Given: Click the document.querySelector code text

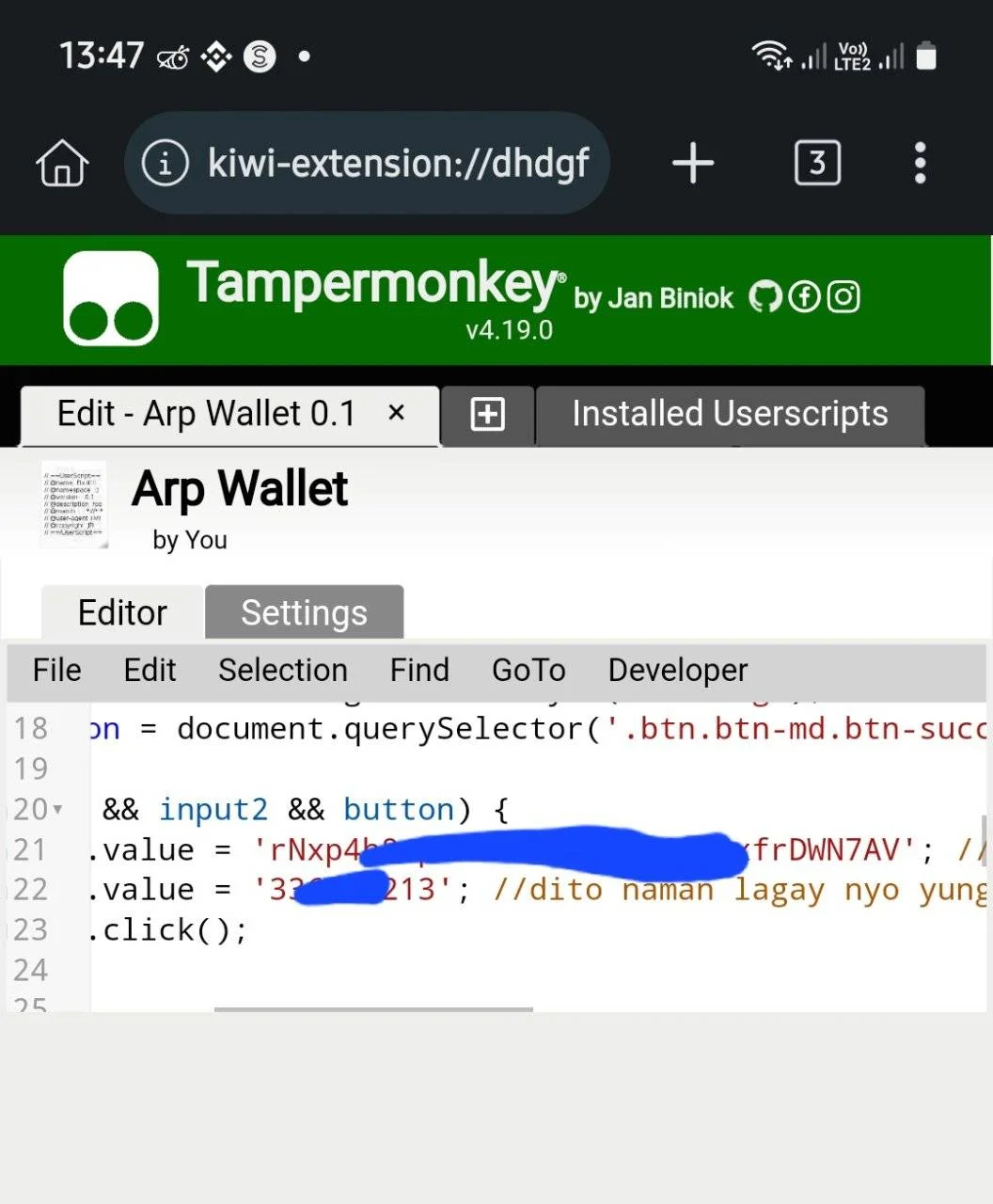Looking at the screenshot, I should coord(381,729).
